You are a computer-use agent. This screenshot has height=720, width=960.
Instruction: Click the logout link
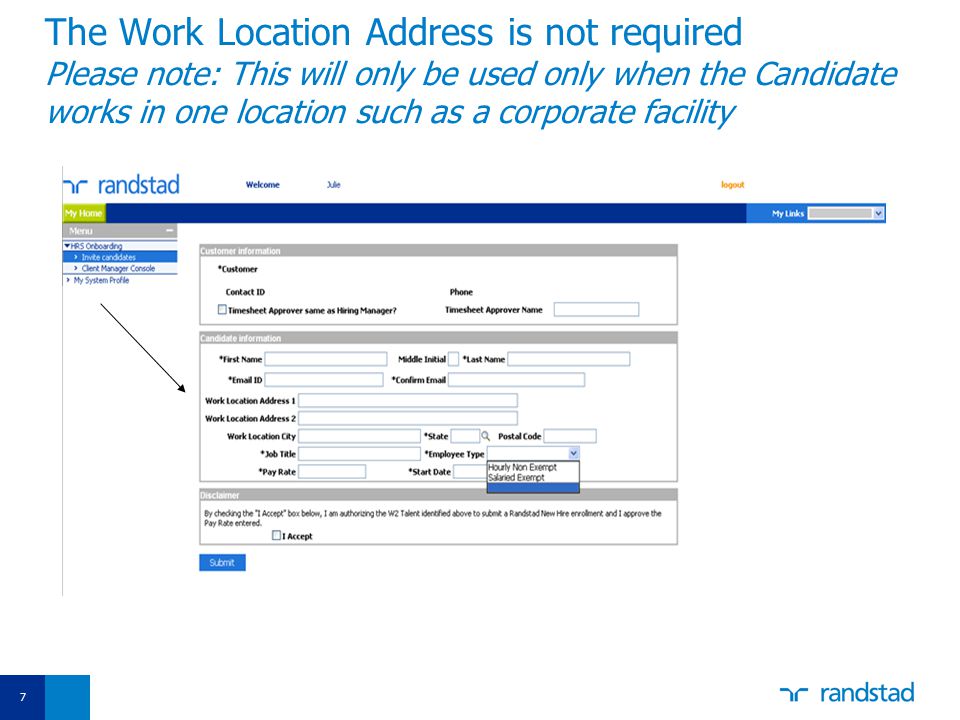click(732, 184)
